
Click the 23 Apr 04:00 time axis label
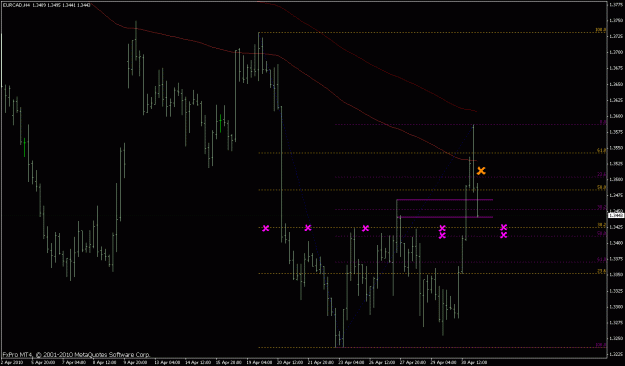(x=350, y=363)
